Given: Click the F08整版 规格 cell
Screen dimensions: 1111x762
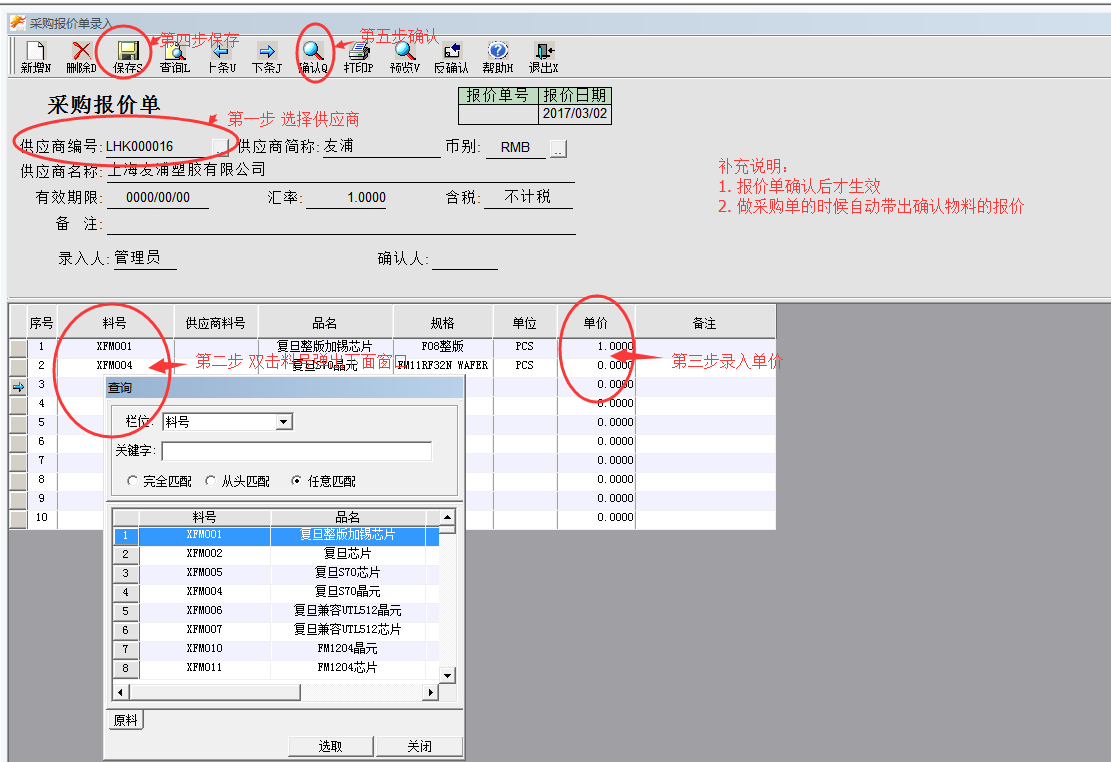Looking at the screenshot, I should pos(443,347).
